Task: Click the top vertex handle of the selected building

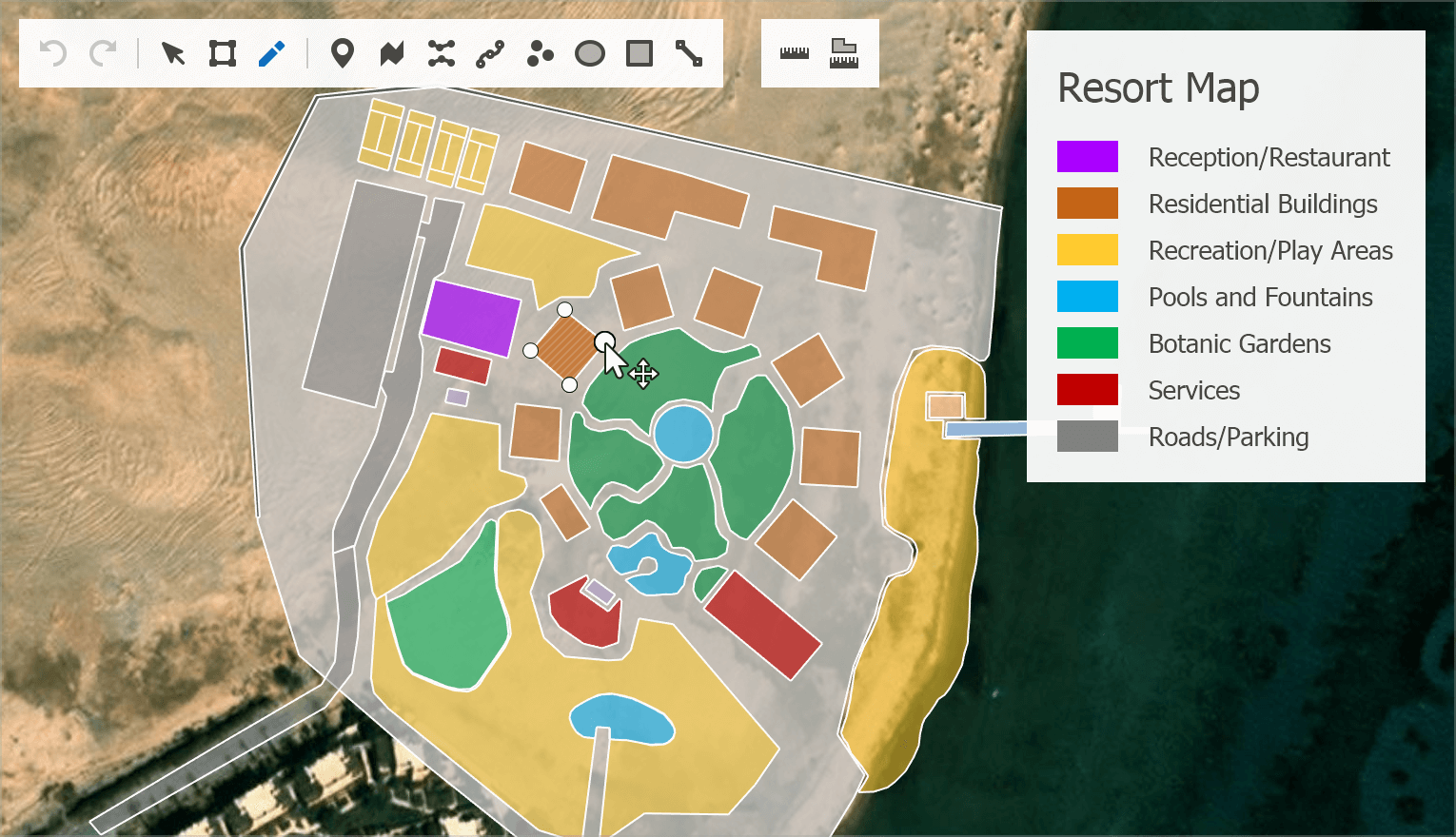Action: click(564, 309)
